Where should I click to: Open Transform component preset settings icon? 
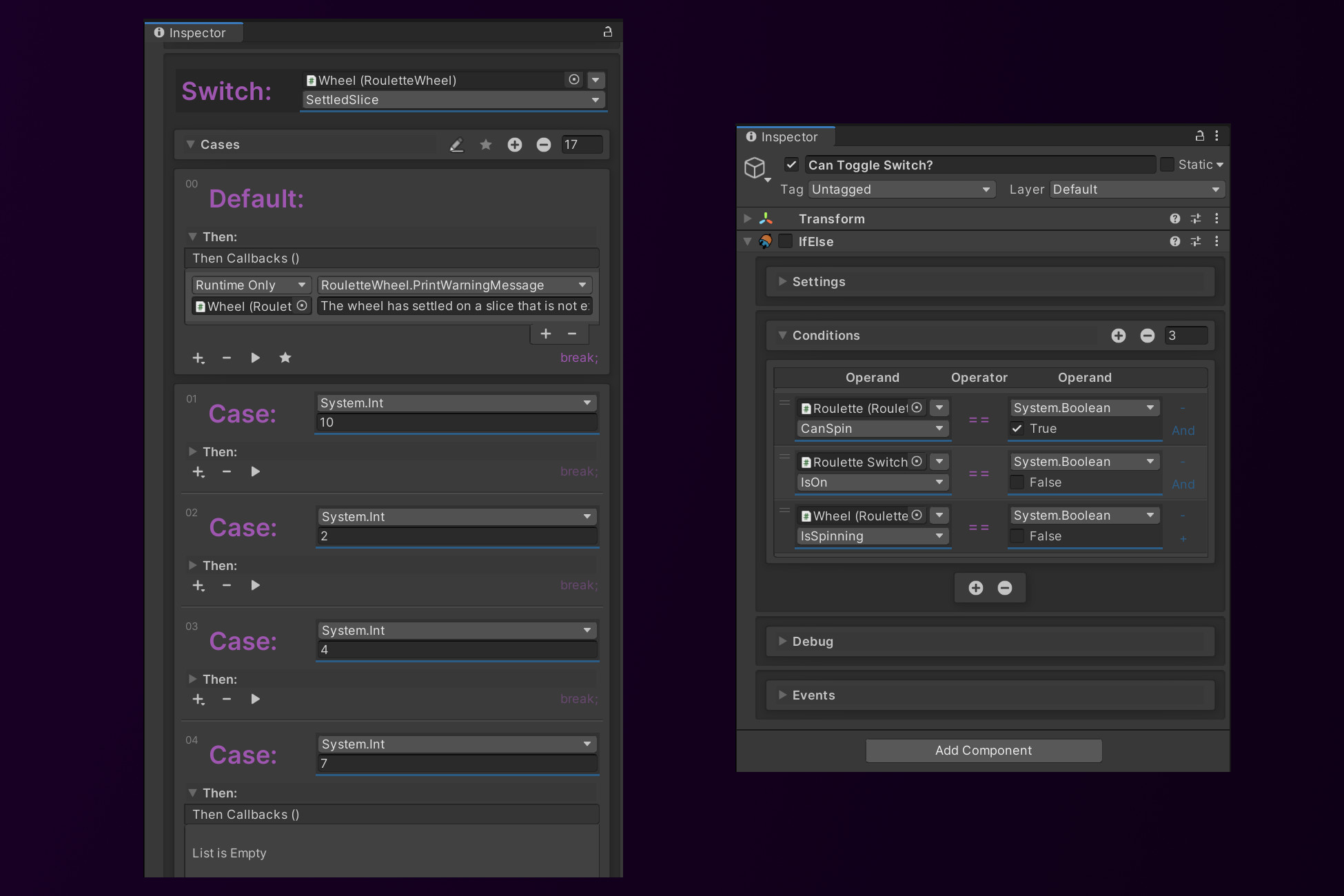pos(1196,218)
